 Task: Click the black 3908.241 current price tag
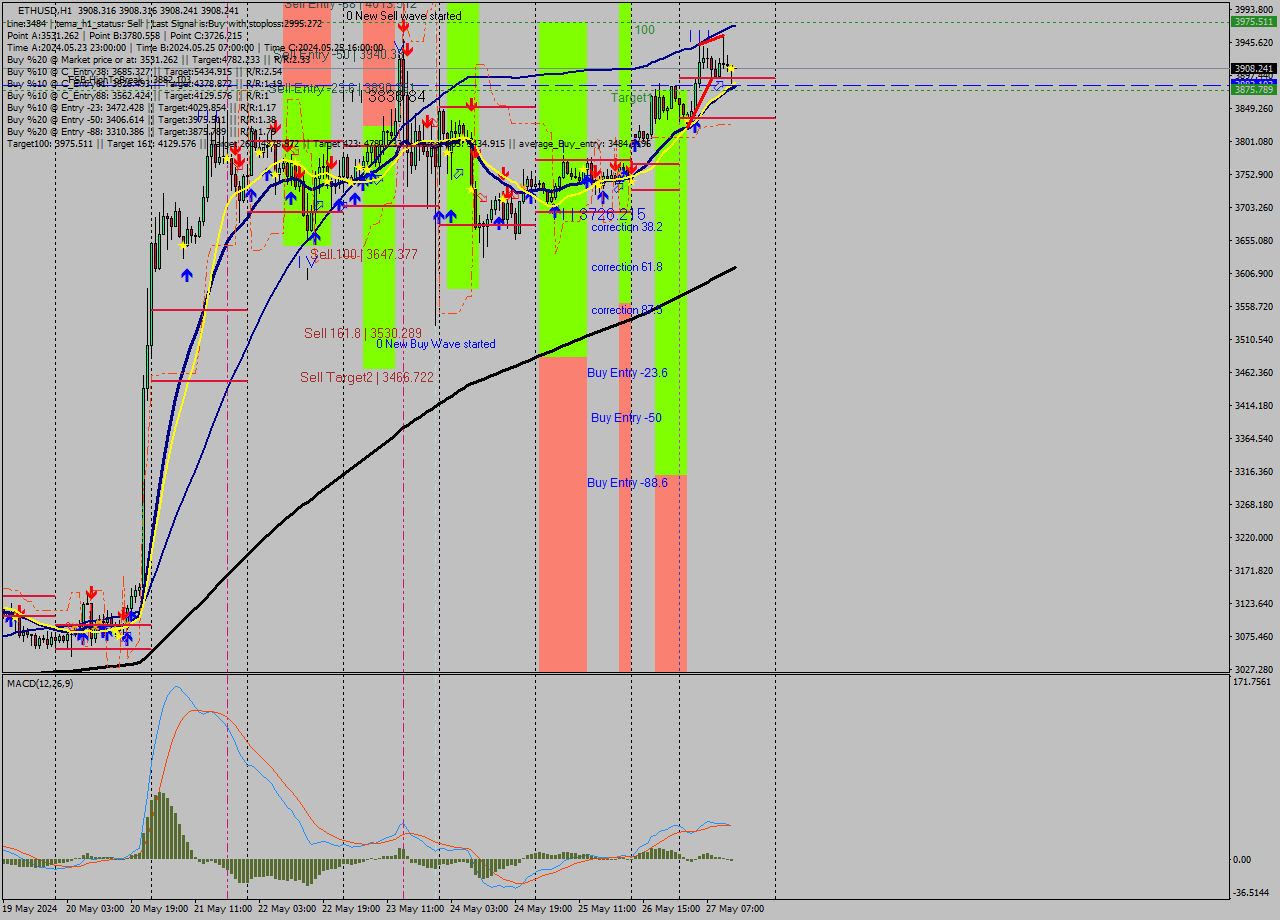click(1253, 68)
